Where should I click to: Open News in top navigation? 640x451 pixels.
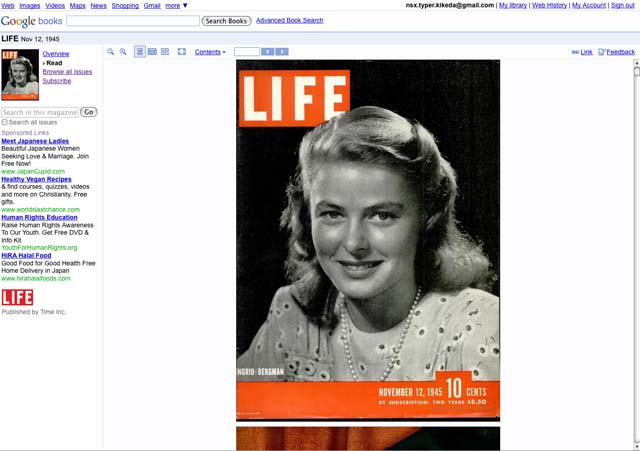98,6
